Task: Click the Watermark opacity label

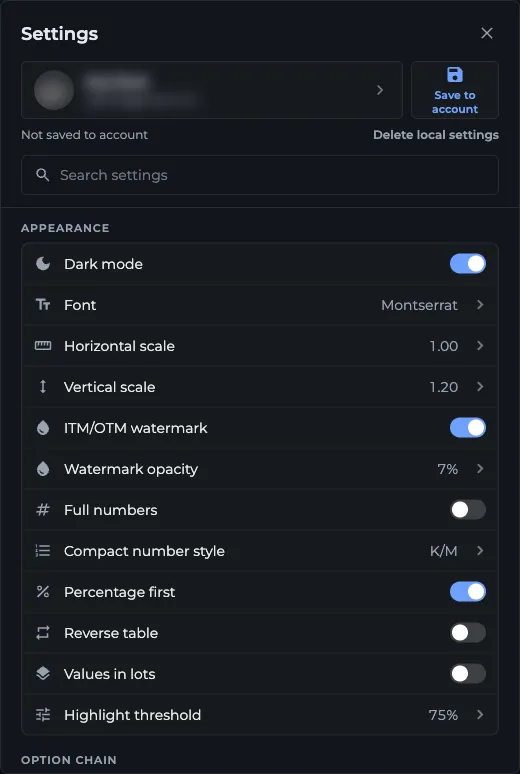Action: [131, 469]
